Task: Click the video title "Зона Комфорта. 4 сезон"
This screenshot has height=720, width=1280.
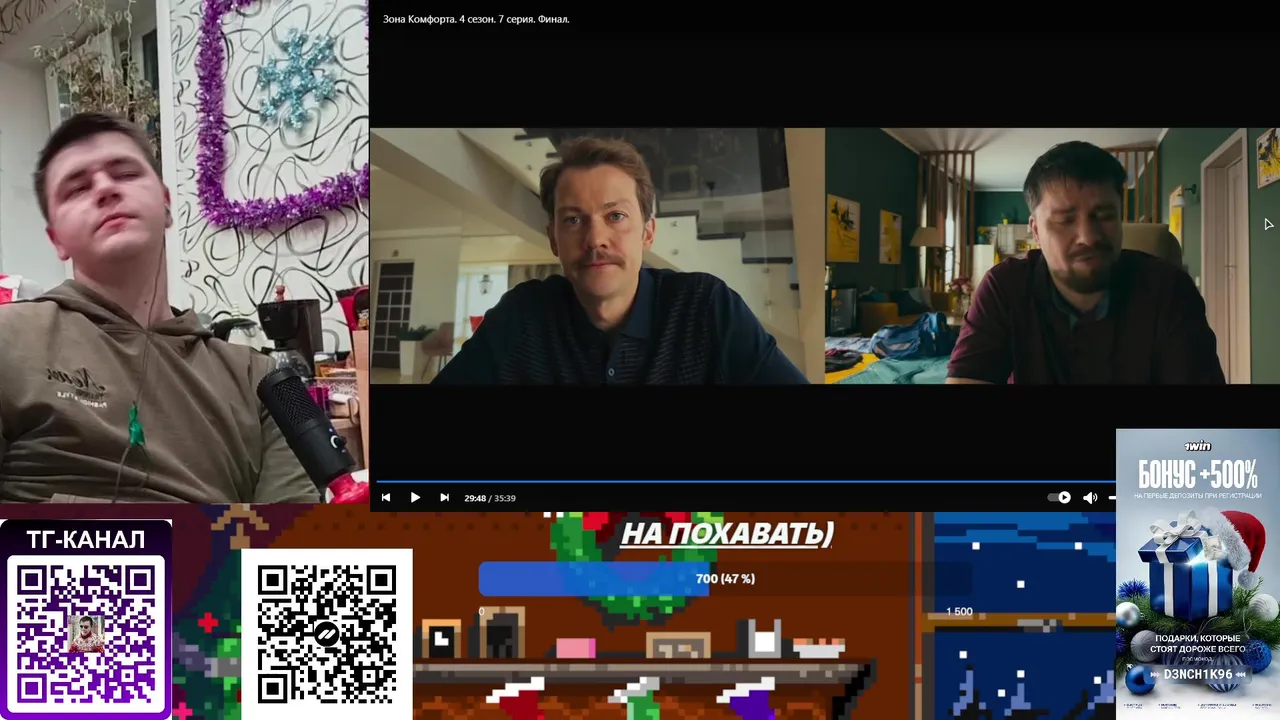Action: tap(476, 19)
